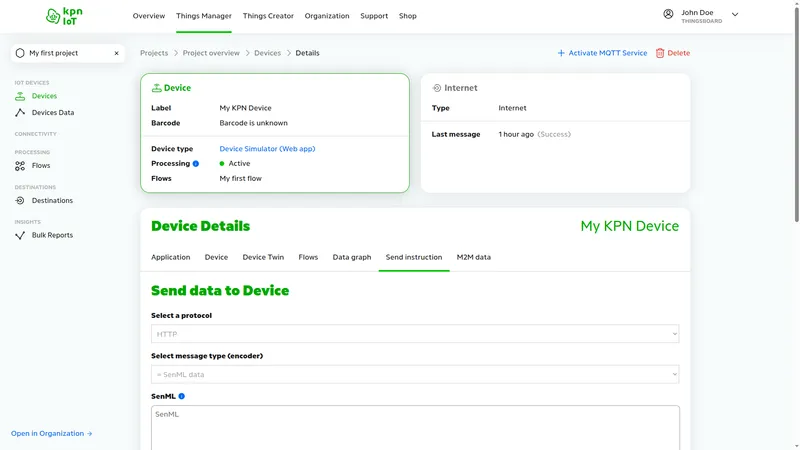Click the arrow in Open in Organization

(x=90, y=434)
